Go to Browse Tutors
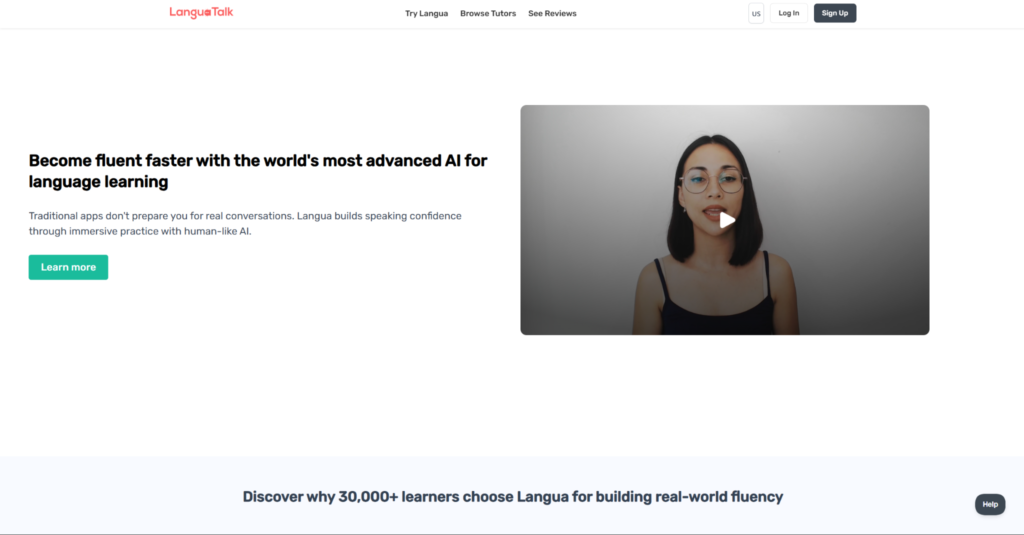This screenshot has height=535, width=1024. pos(488,13)
